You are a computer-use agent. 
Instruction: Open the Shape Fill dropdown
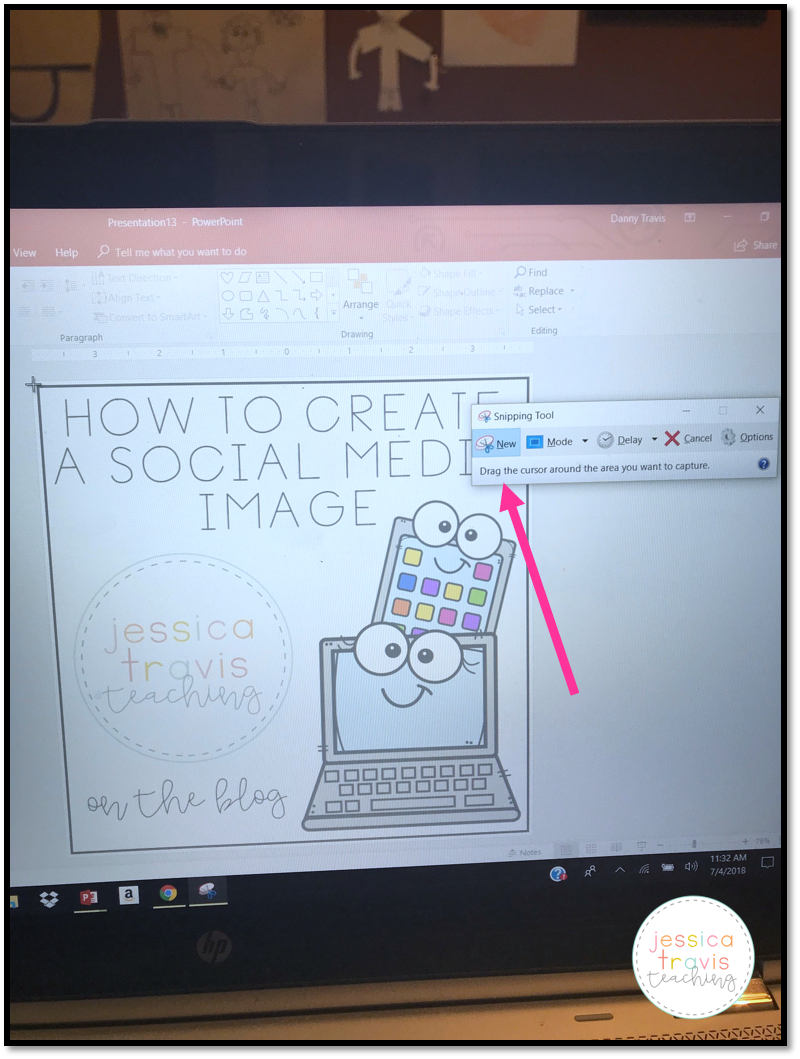452,274
